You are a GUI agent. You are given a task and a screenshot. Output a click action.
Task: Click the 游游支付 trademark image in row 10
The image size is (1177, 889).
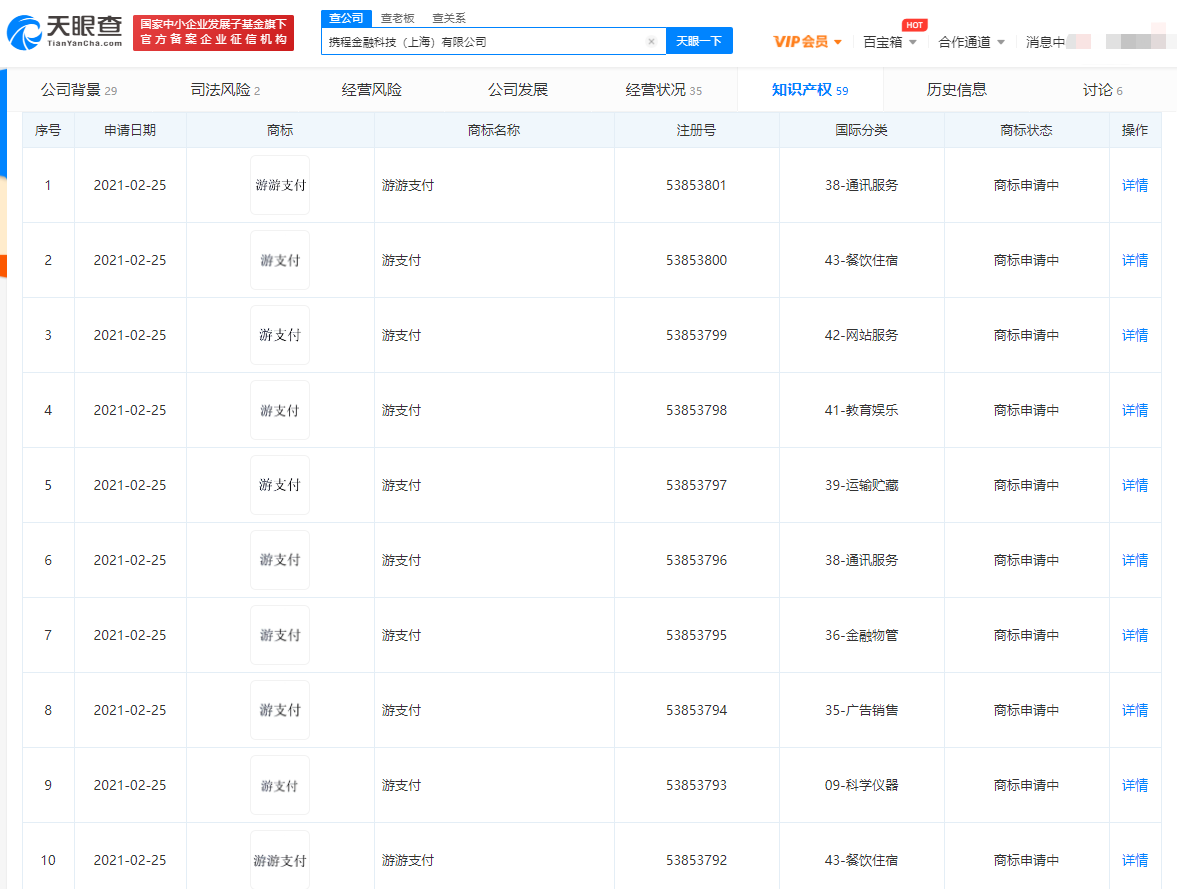[280, 859]
